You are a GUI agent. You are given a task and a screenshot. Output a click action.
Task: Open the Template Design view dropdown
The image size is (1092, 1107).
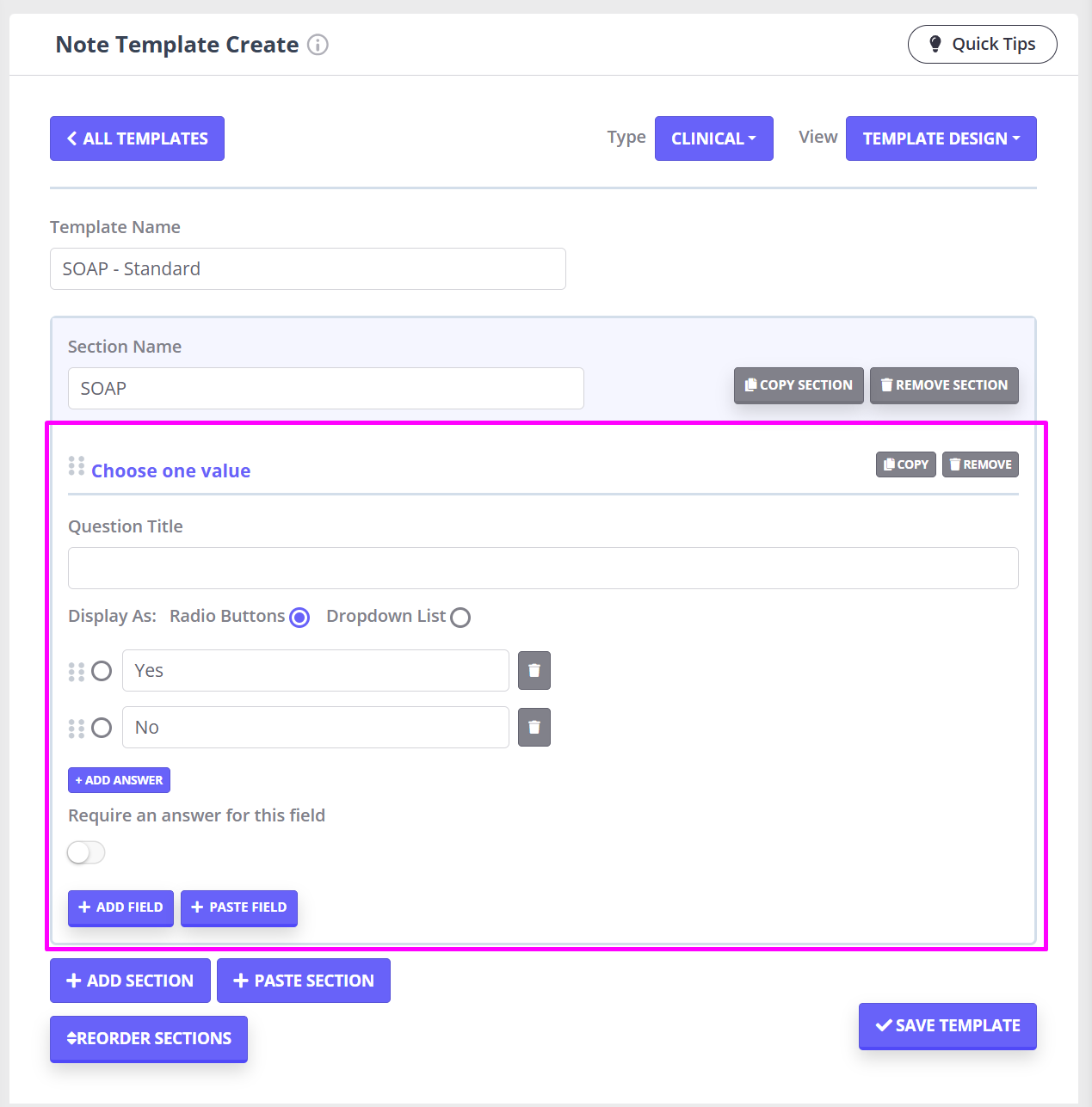click(x=941, y=138)
